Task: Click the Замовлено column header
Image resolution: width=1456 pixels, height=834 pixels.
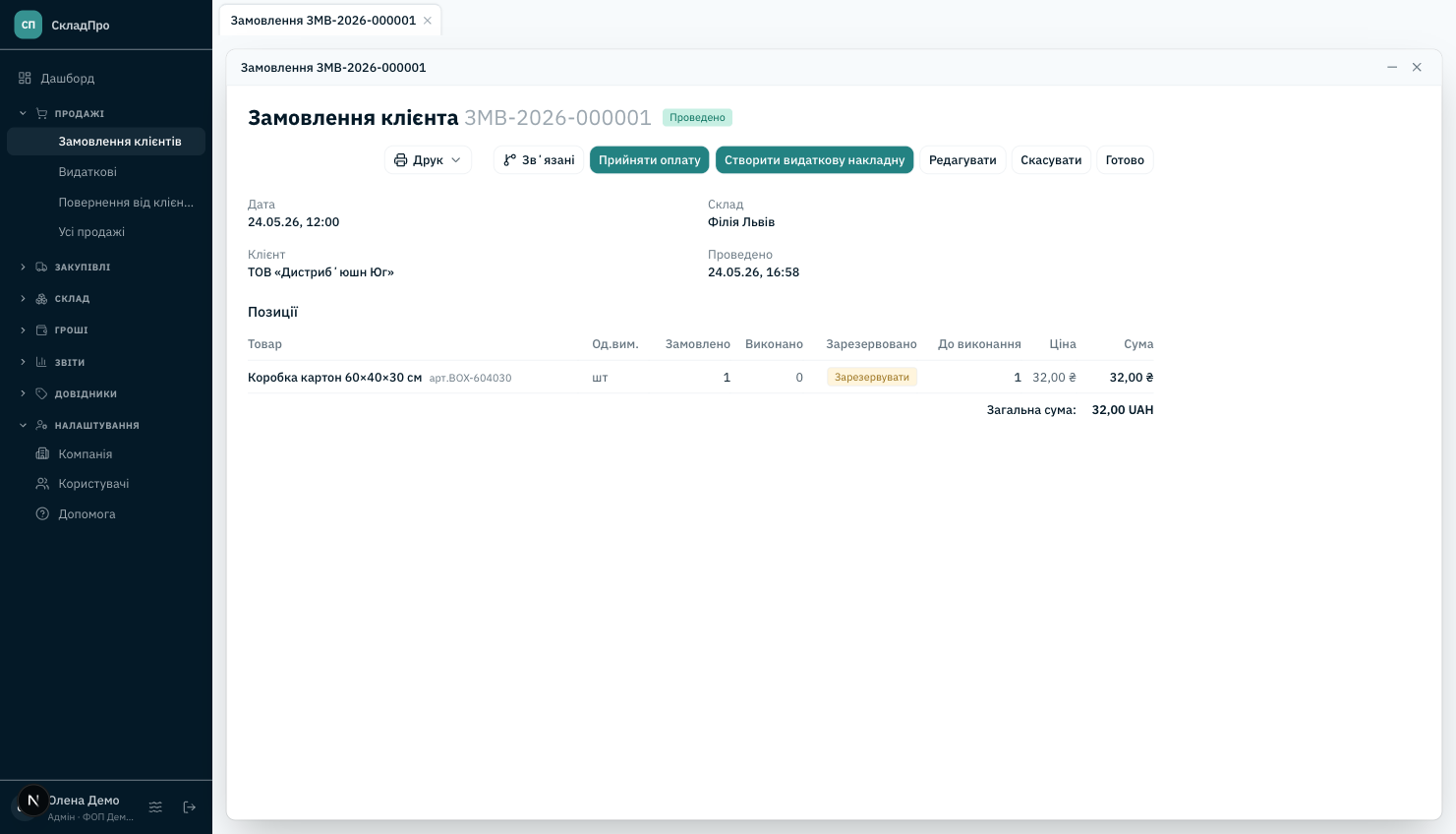Action: (698, 344)
